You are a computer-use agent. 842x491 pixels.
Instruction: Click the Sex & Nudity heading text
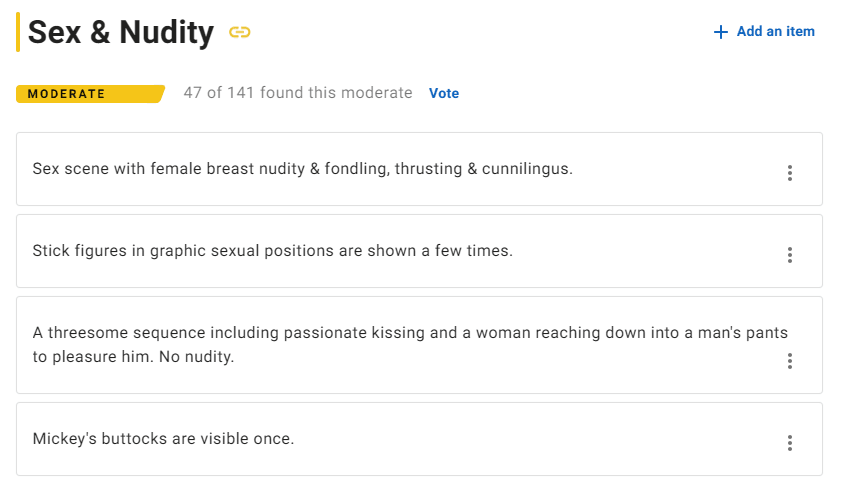(x=121, y=33)
